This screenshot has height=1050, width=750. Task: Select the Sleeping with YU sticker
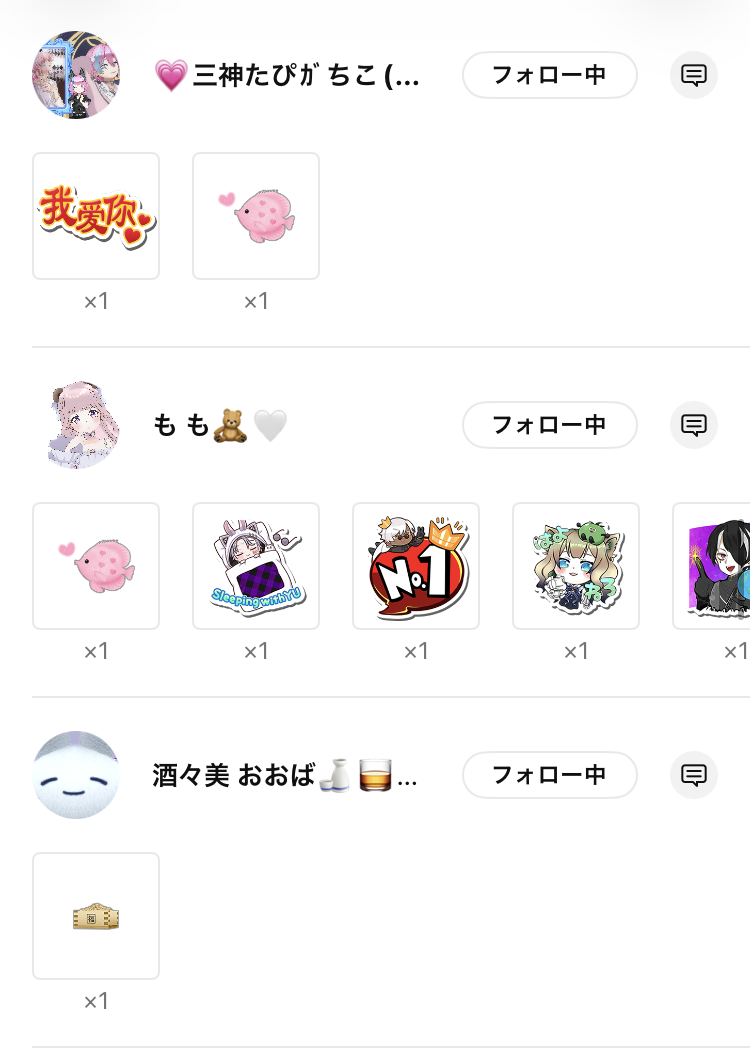256,566
